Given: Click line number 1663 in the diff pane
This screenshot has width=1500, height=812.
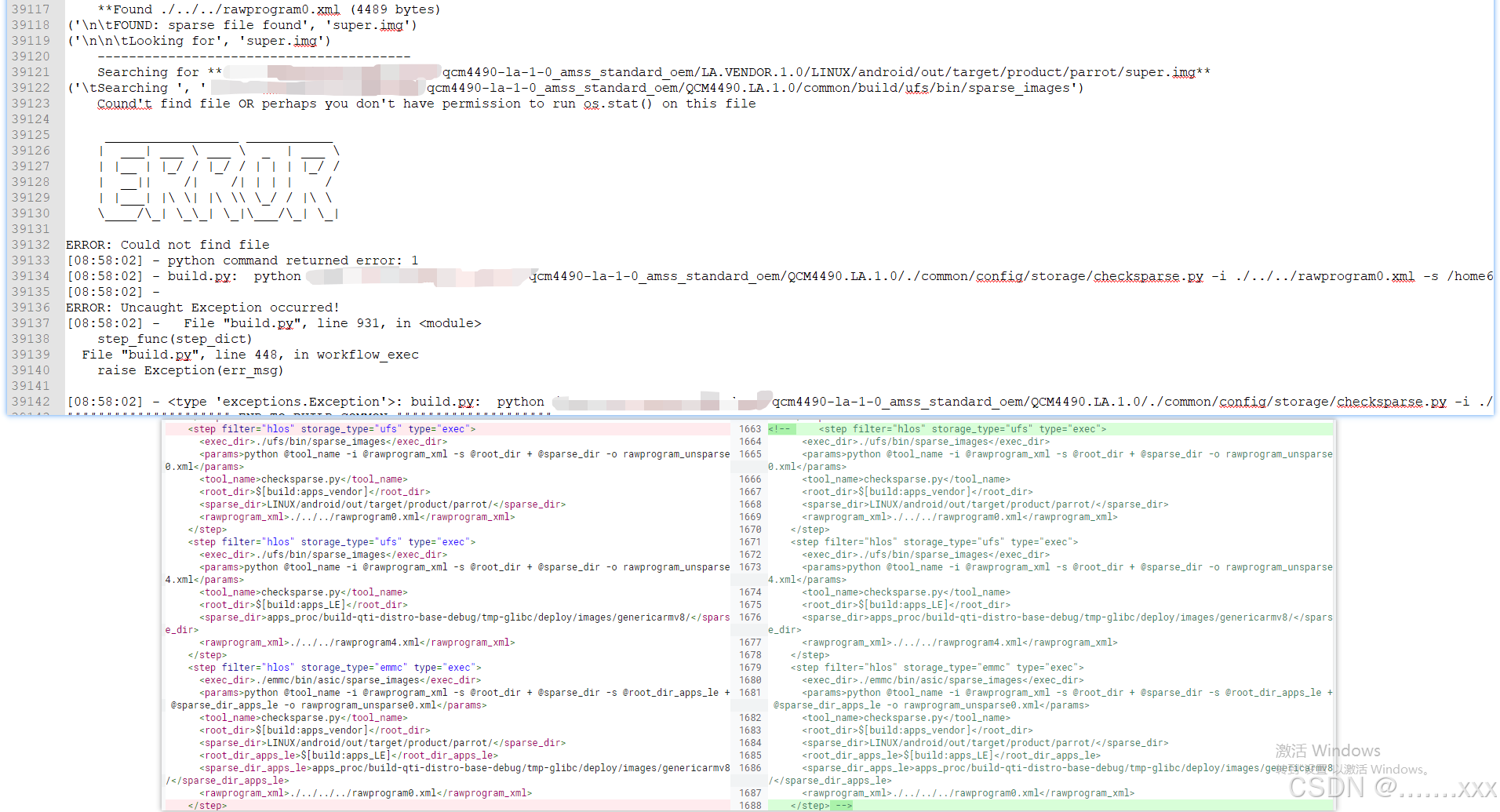Looking at the screenshot, I should pos(750,428).
